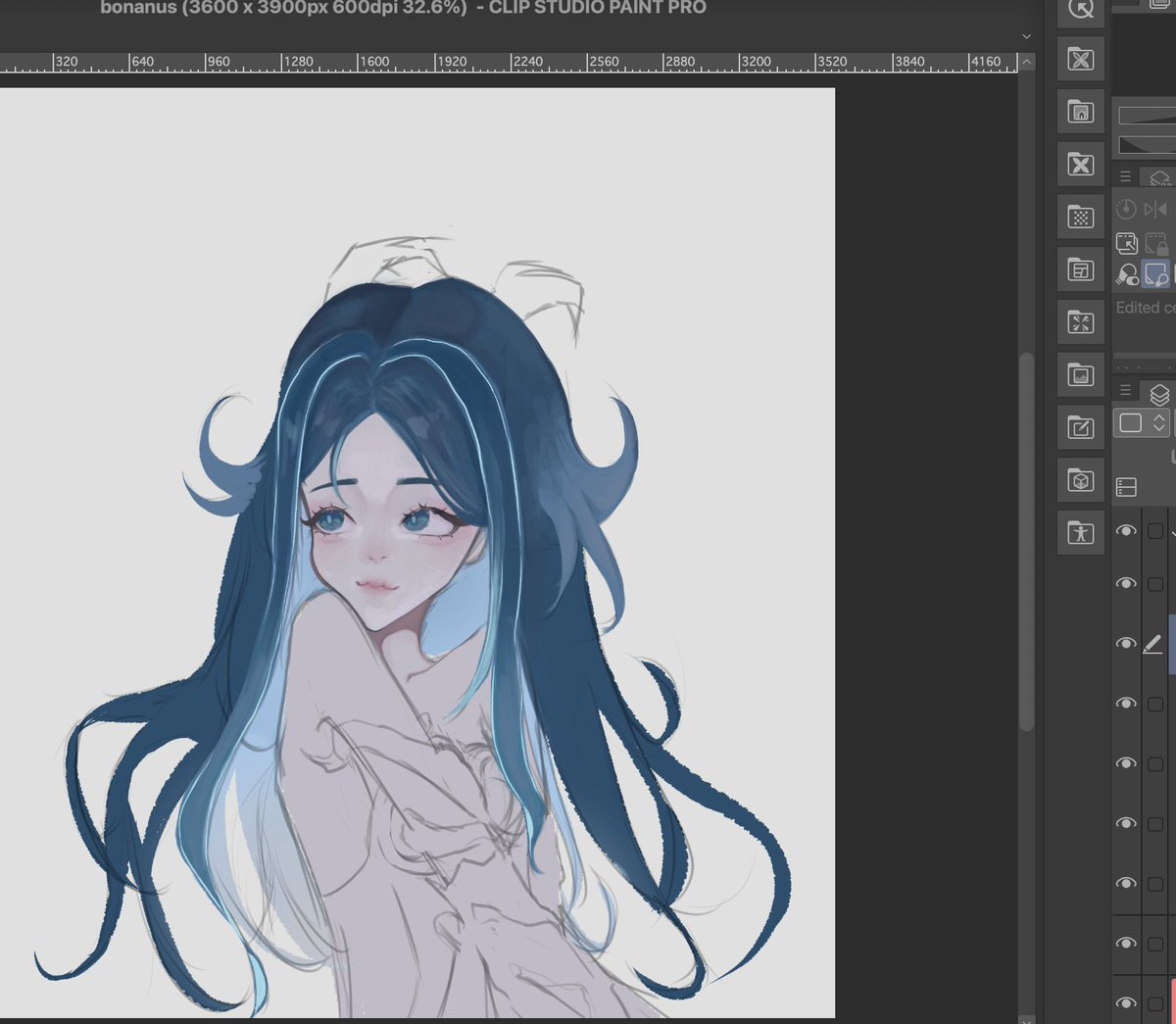Open the 3D cube material folder
The image size is (1176, 1024).
click(x=1081, y=481)
